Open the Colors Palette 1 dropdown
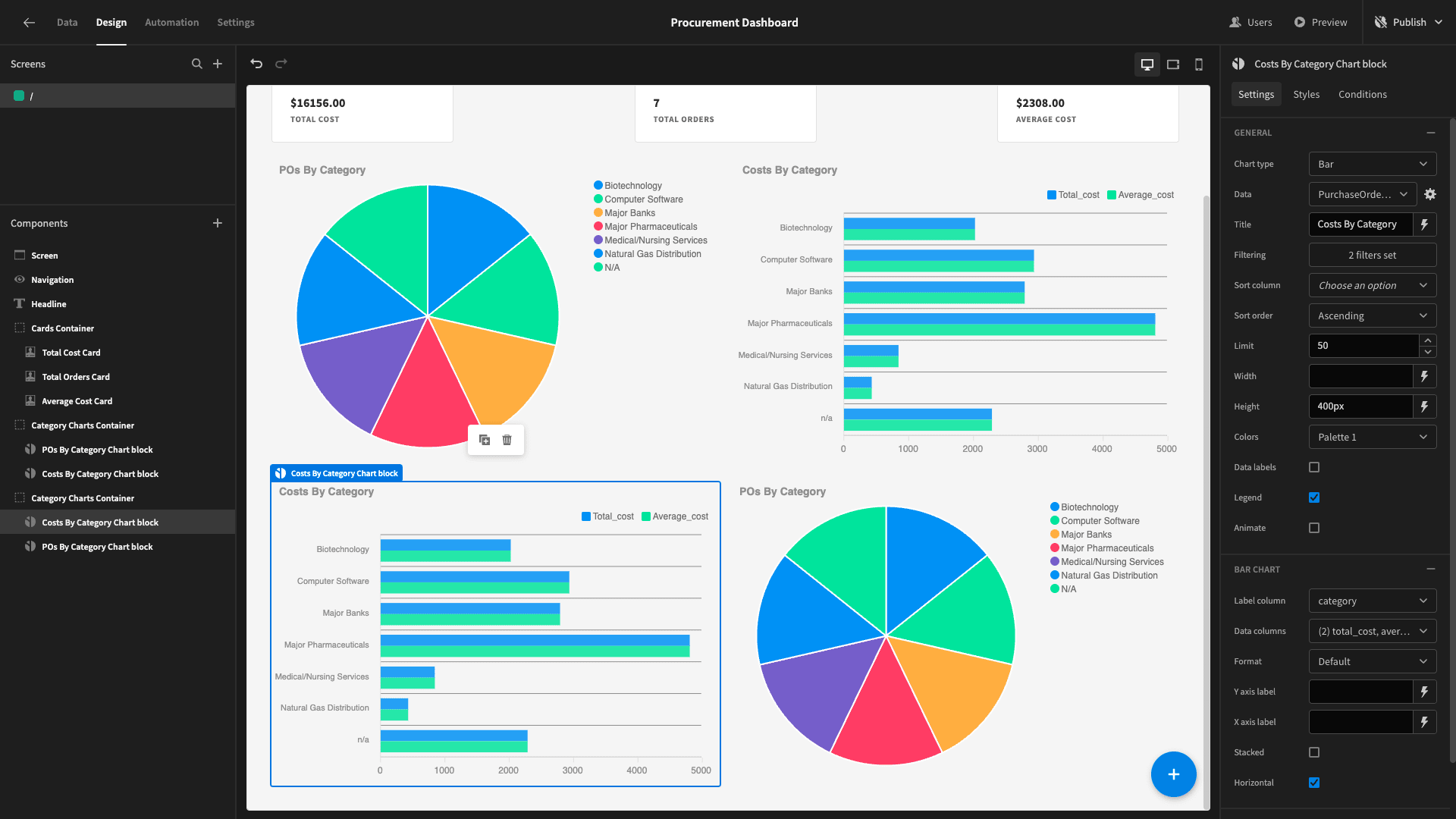This screenshot has height=819, width=1456. (x=1373, y=437)
